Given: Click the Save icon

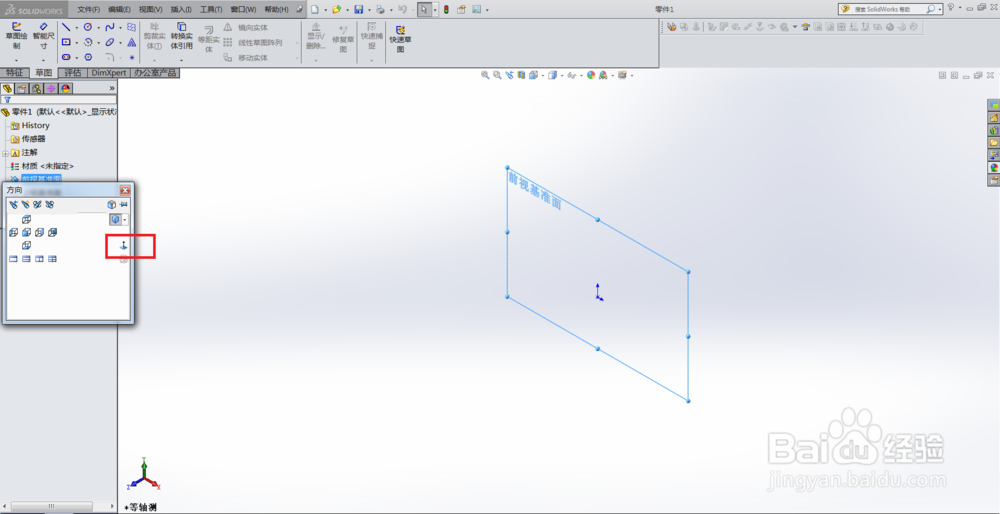Looking at the screenshot, I should (358, 10).
